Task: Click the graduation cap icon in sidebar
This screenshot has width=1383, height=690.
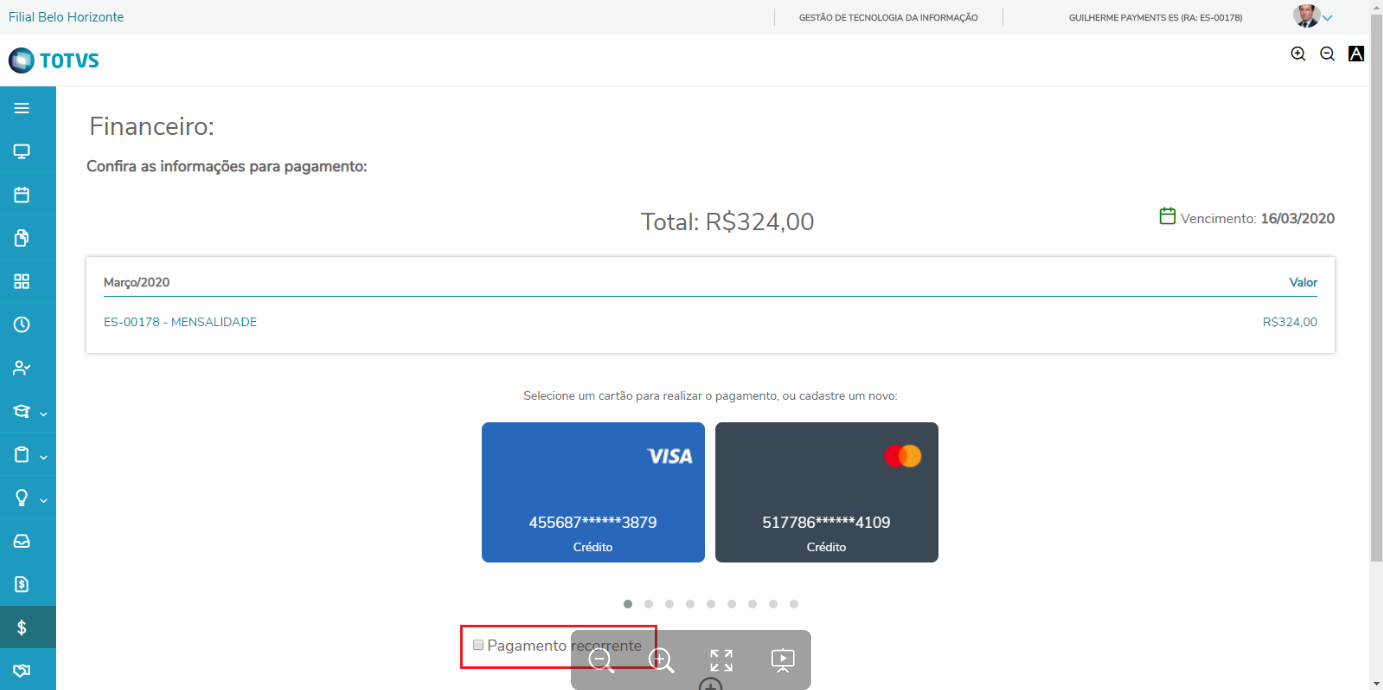Action: (21, 411)
